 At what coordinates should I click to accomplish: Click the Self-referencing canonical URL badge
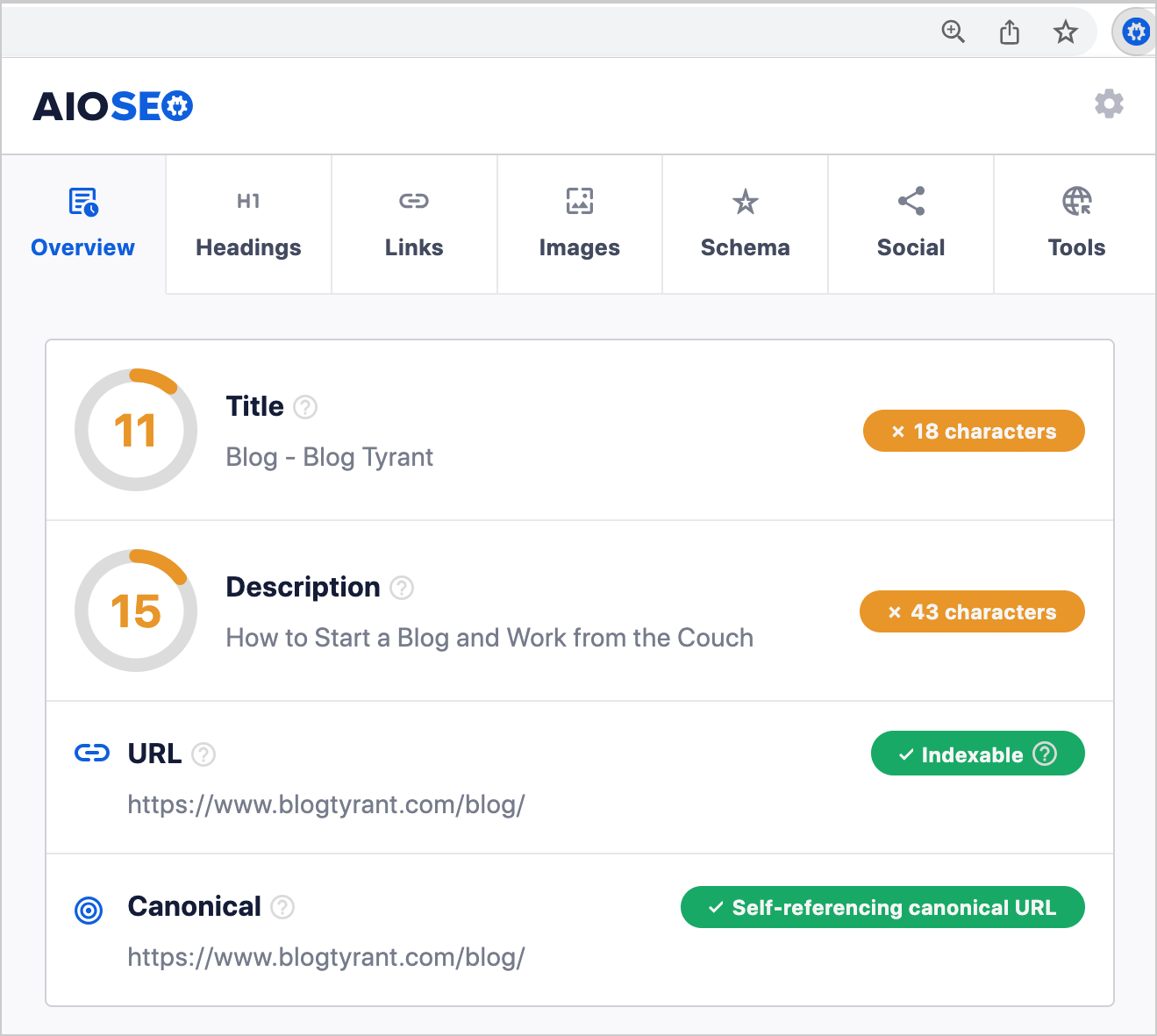click(x=882, y=907)
